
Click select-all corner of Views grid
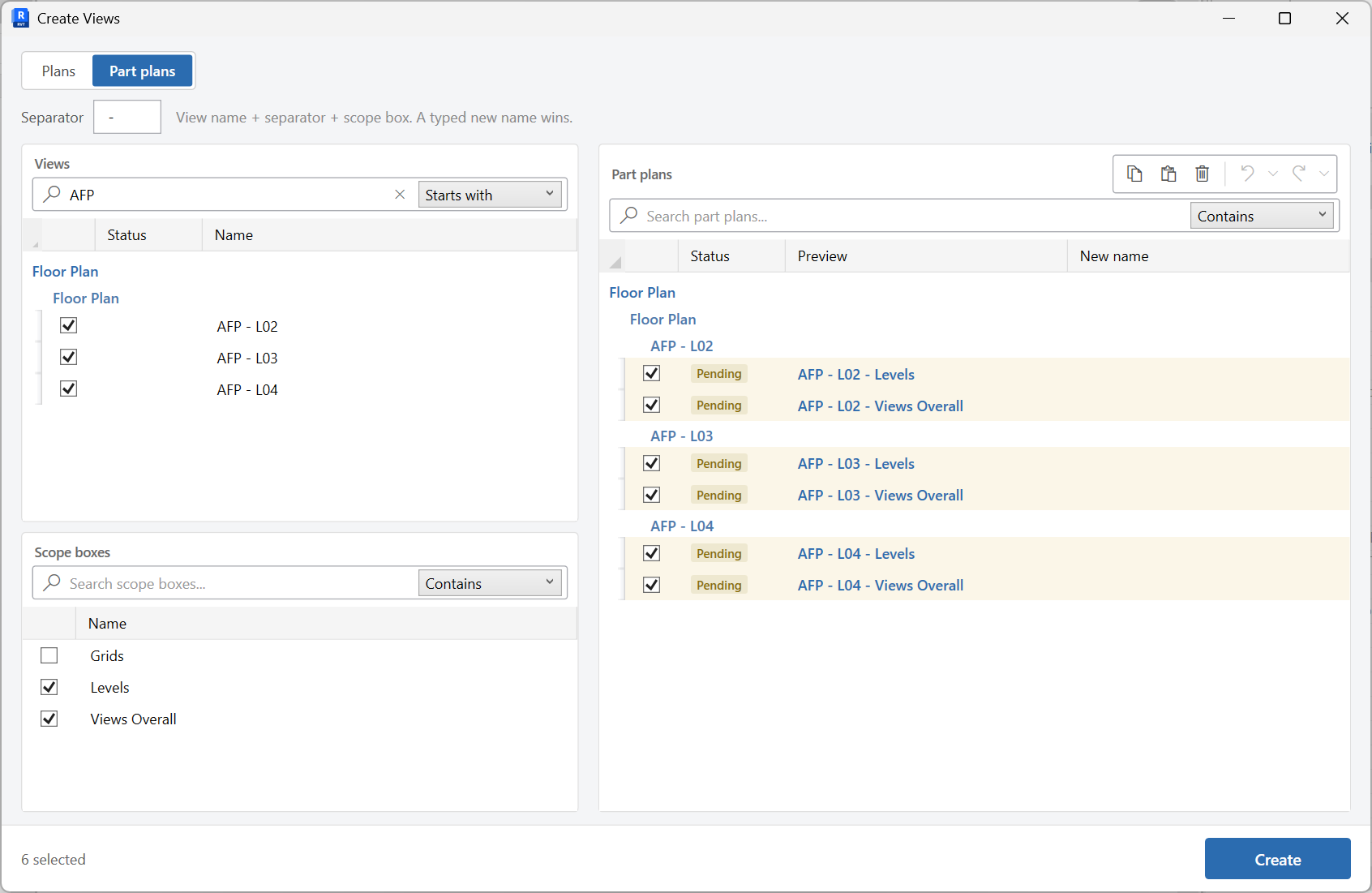tap(36, 244)
